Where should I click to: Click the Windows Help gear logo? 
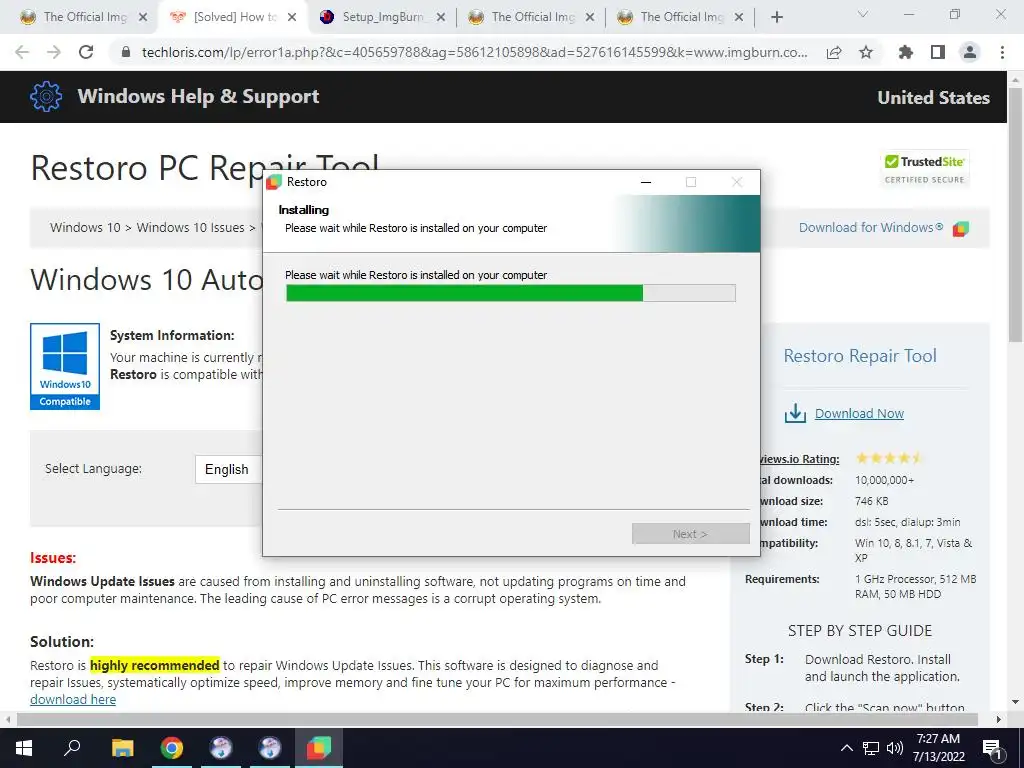tap(46, 97)
